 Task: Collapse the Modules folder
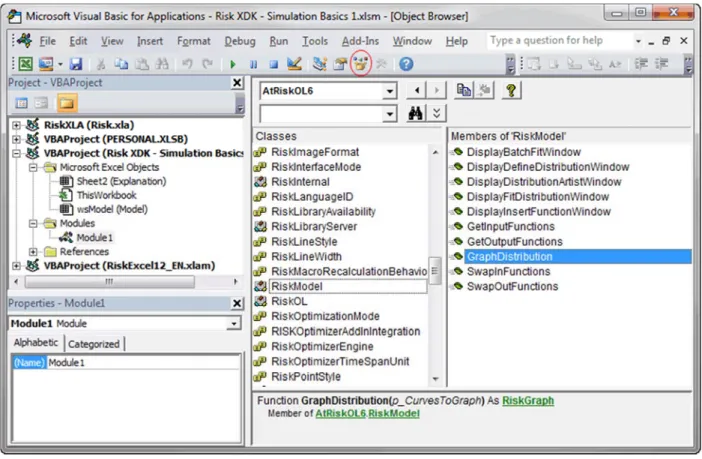point(33,223)
